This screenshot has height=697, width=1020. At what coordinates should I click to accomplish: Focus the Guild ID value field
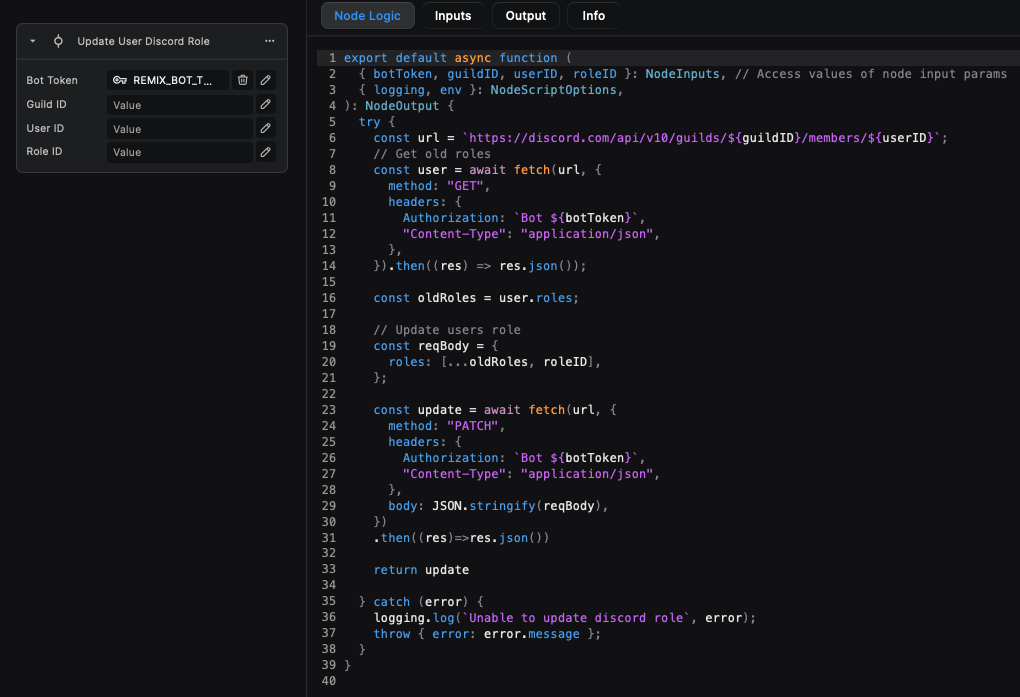180,105
